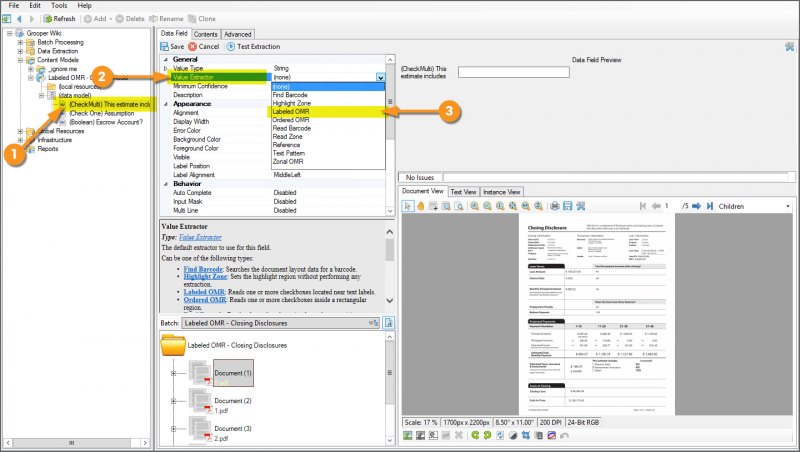This screenshot has height=452, width=800.
Task: Jump to last page of document
Action: tap(709, 205)
